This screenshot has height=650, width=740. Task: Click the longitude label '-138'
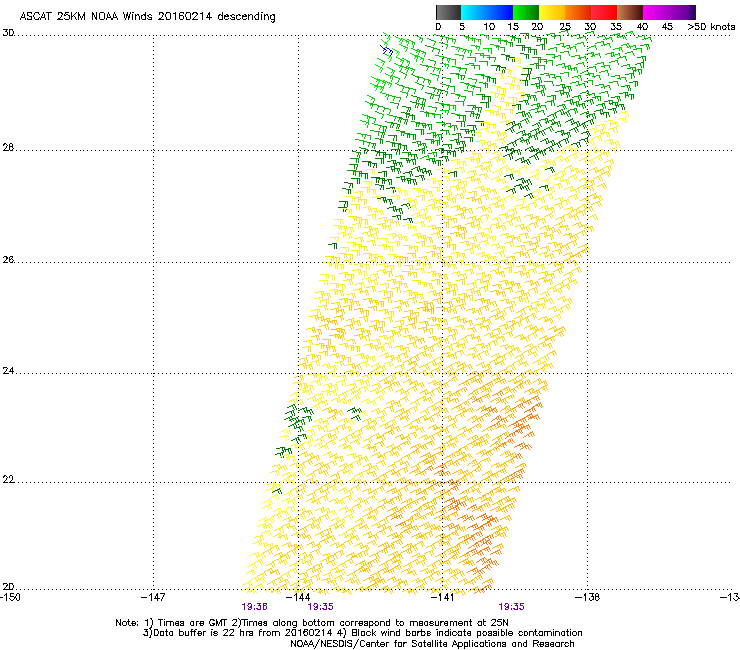[588, 597]
